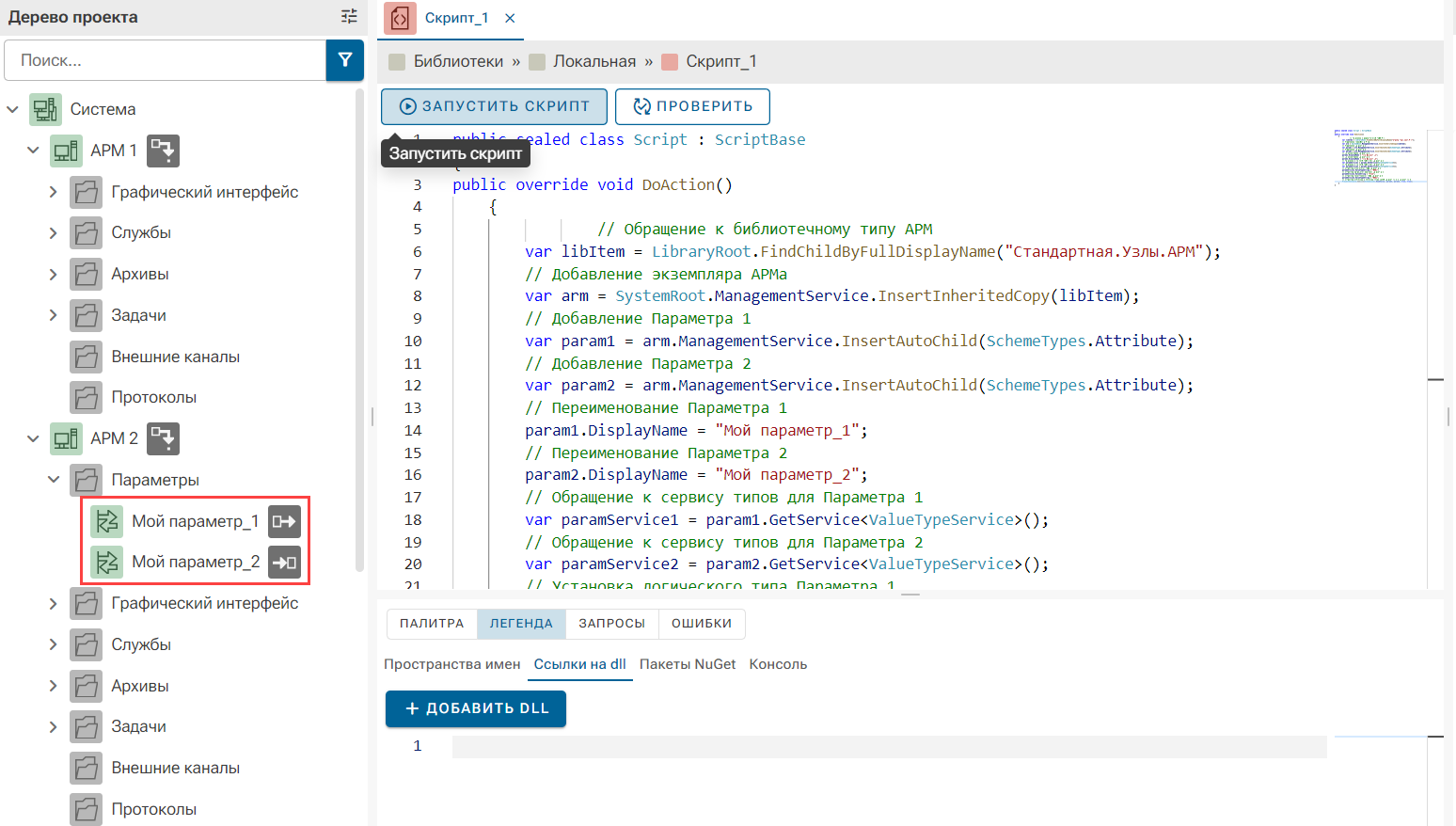
Task: Click the project tree vertical scrollbar
Action: click(359, 329)
